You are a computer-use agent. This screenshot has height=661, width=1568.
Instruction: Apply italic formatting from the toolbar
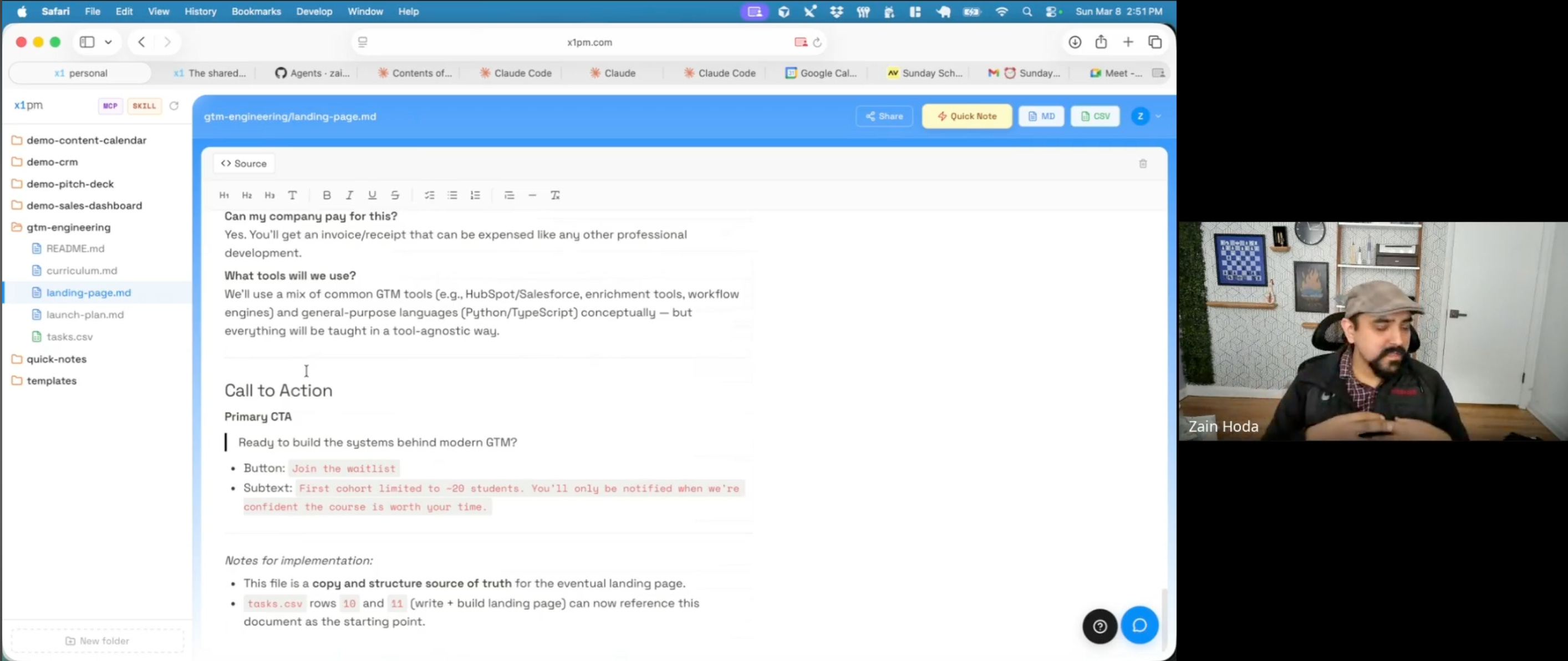[349, 195]
